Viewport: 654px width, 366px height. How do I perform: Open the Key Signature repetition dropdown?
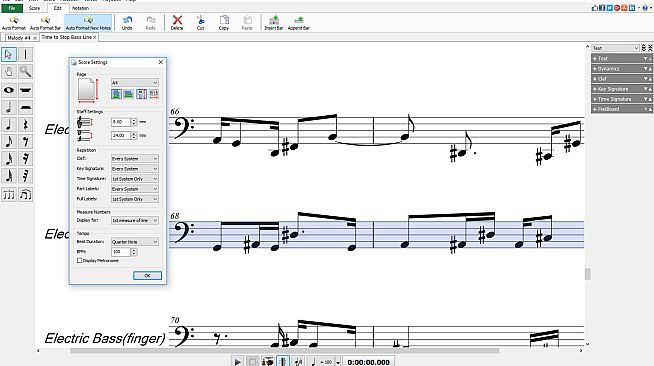coord(135,169)
